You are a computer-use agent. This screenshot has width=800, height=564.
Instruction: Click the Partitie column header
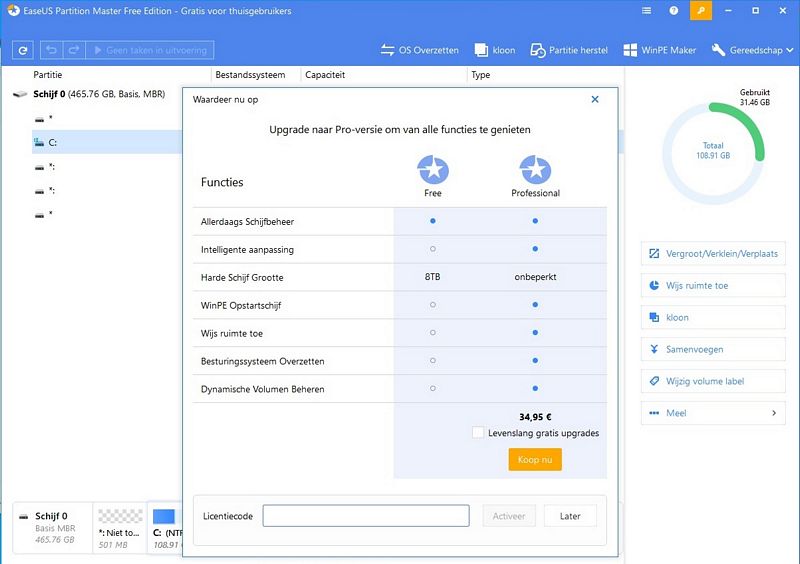[47, 75]
